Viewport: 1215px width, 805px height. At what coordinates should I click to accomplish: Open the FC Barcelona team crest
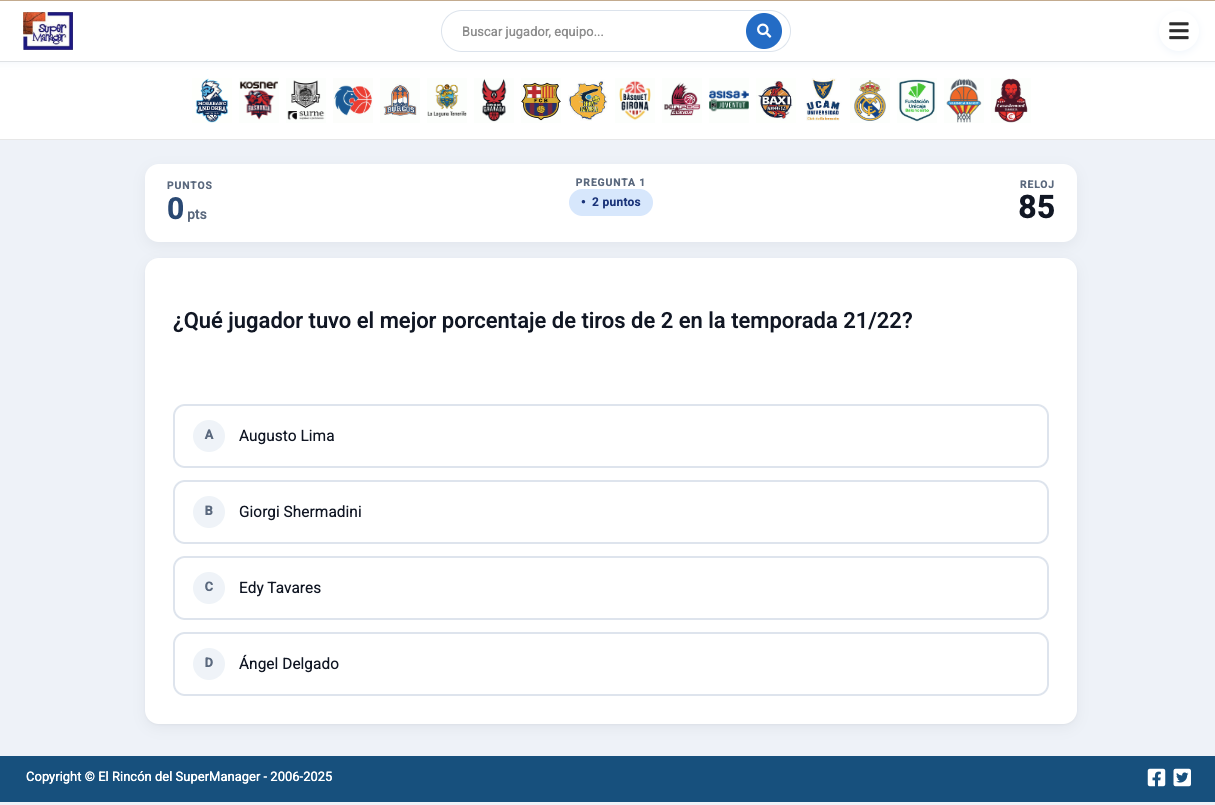(541, 101)
